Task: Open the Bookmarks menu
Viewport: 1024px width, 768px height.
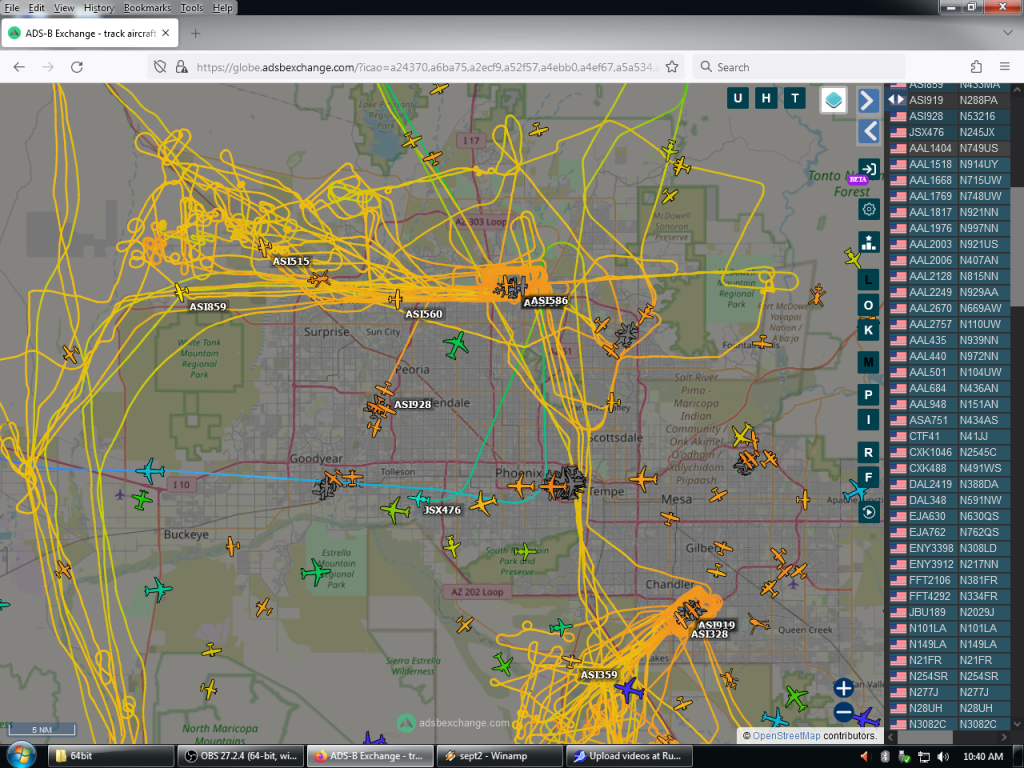Action: [x=147, y=8]
